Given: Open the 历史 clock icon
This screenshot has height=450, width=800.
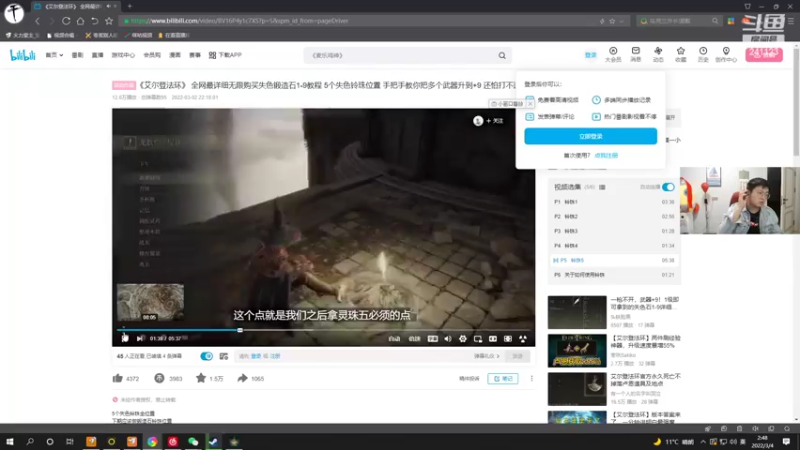Looking at the screenshot, I should [x=703, y=54].
